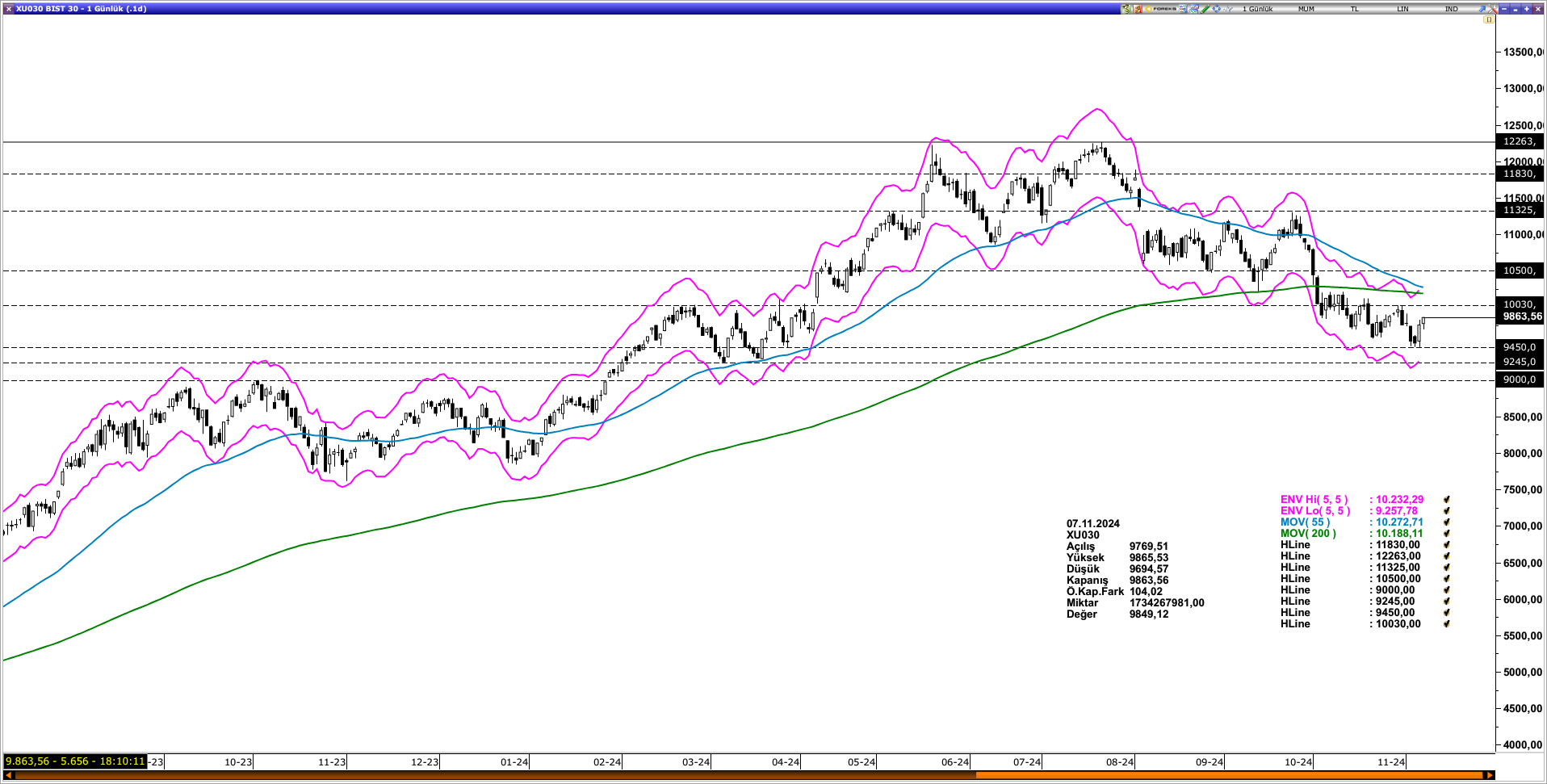Click the red-backed figure toolbar icon

pos(1138,9)
